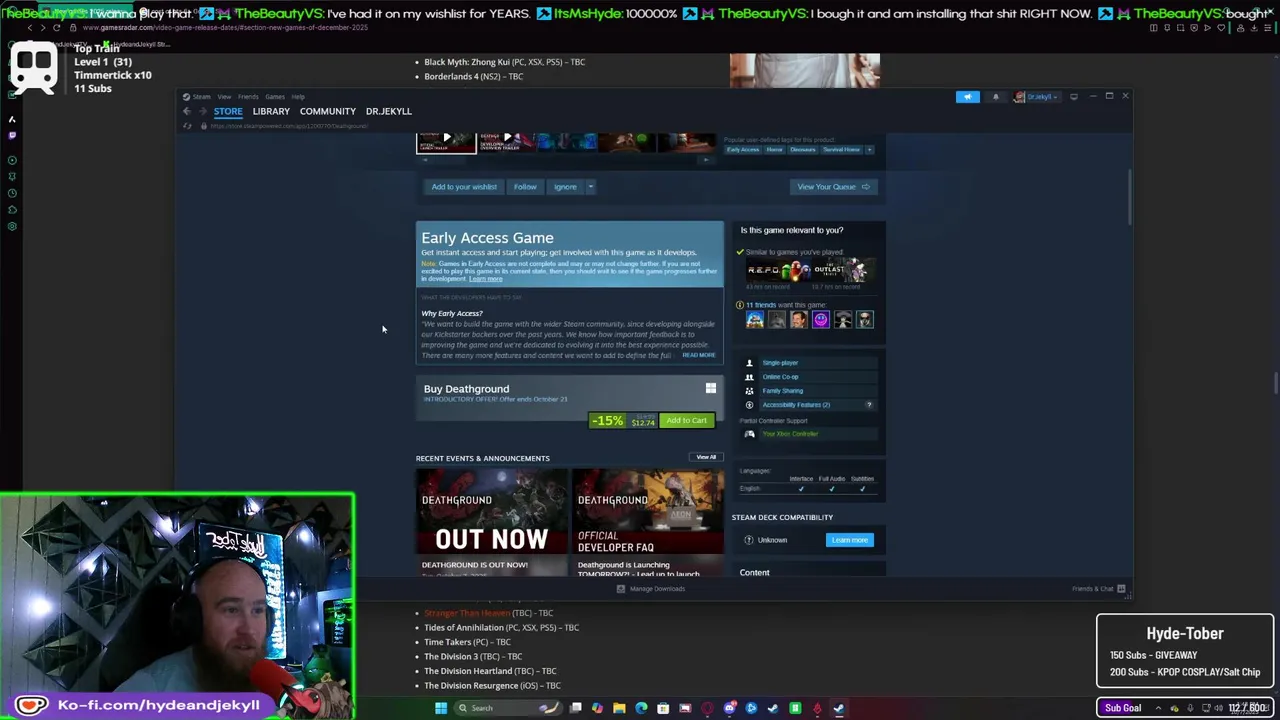Open the 11 friends link

click(x=761, y=305)
